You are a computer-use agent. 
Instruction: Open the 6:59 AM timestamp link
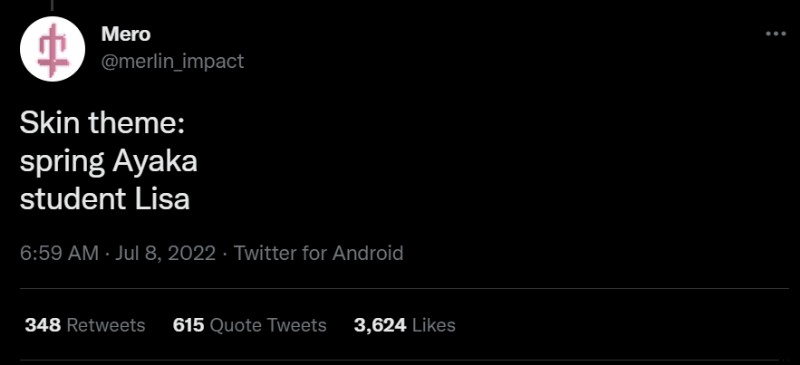[x=59, y=253]
